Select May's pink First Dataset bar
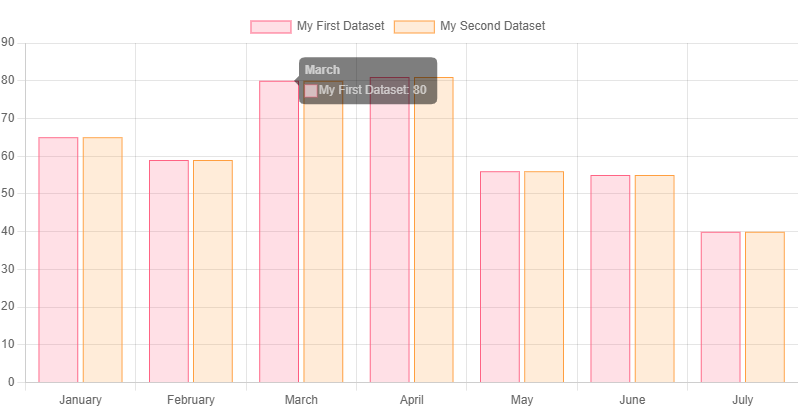Viewport: 811px width, 414px height. [x=500, y=277]
